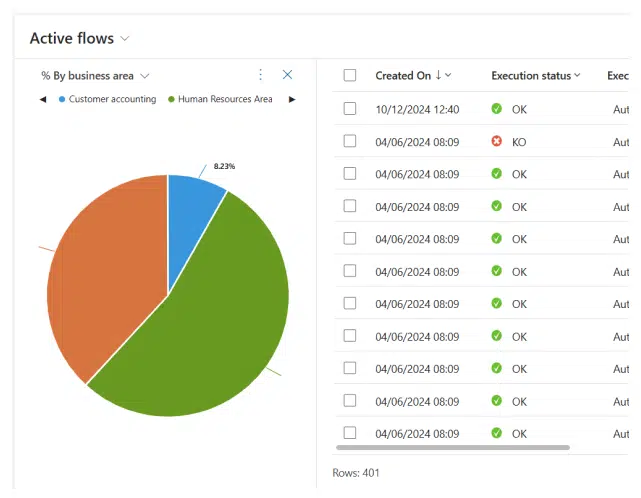Click Human Resources Area legend label
The image size is (641, 498).
click(x=225, y=99)
